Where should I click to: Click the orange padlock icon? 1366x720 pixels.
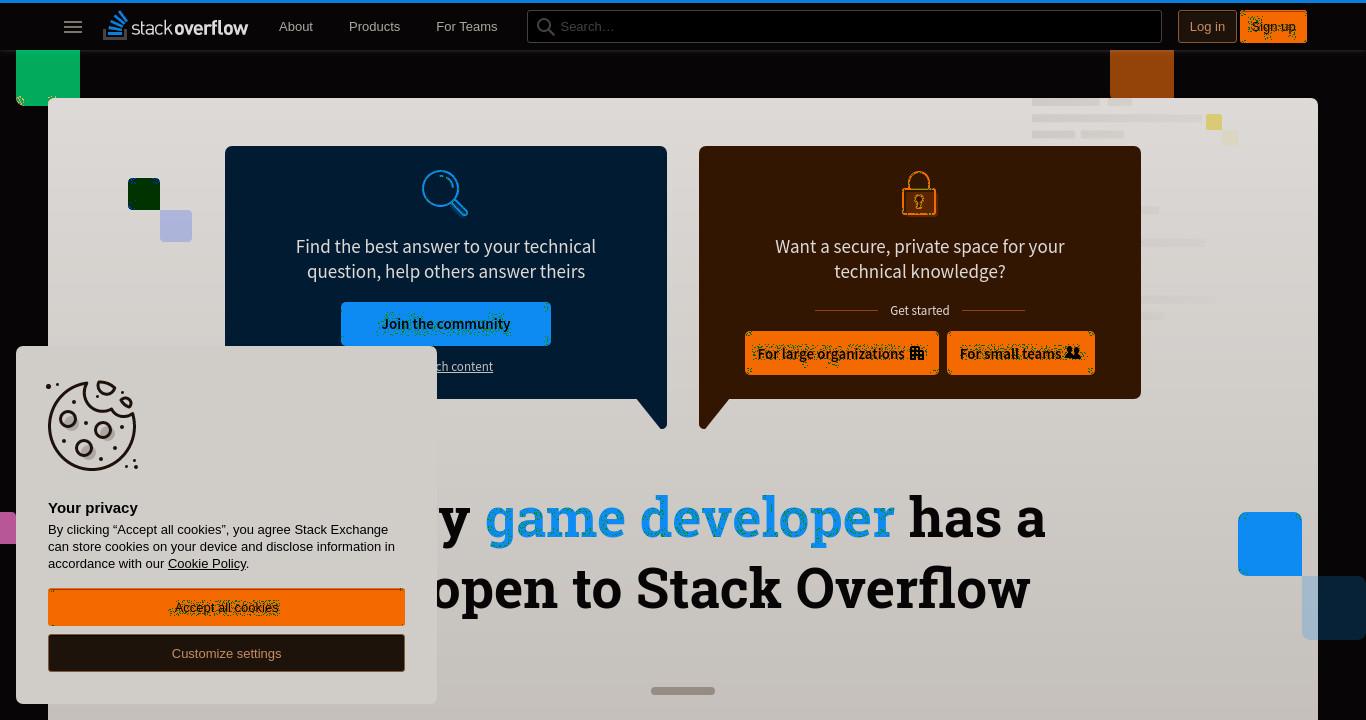coord(919,193)
